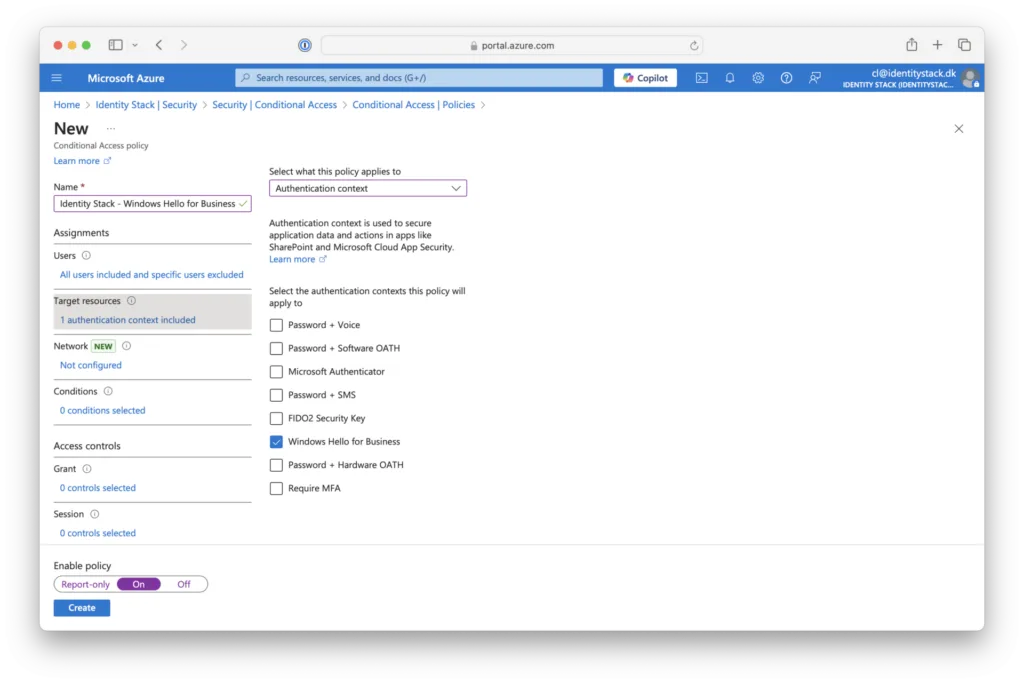
Task: Click 0 controls selected under Grant
Action: click(98, 488)
